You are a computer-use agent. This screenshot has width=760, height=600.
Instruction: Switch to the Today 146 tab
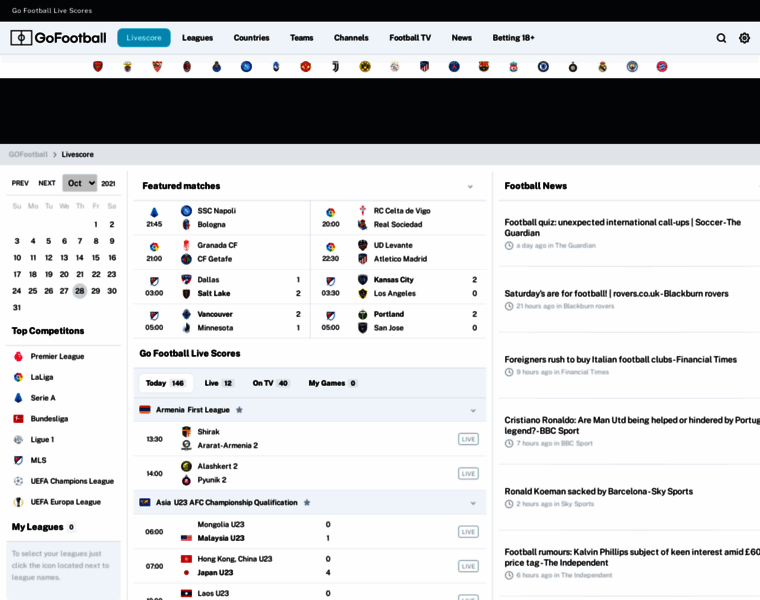(x=165, y=383)
